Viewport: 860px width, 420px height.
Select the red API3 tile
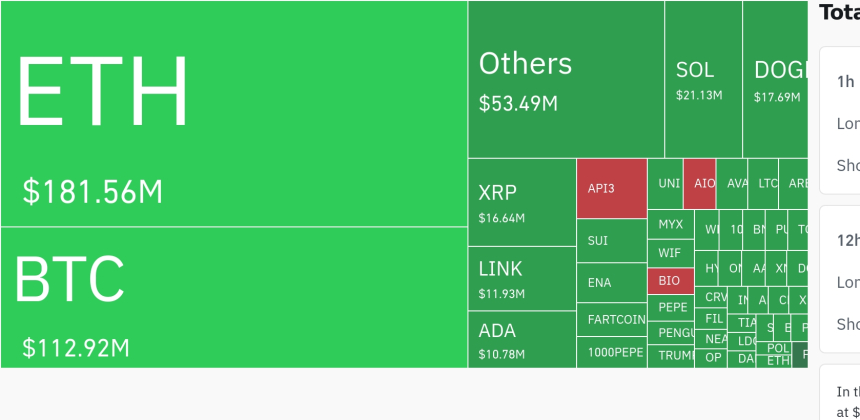611,188
